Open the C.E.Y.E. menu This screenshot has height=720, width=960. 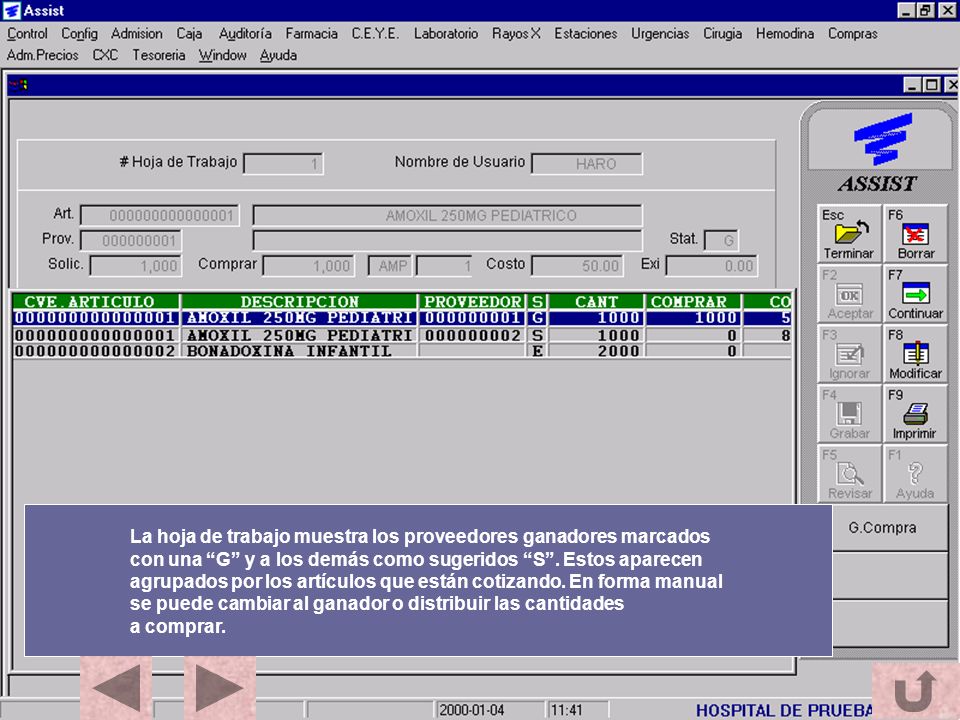[x=375, y=34]
